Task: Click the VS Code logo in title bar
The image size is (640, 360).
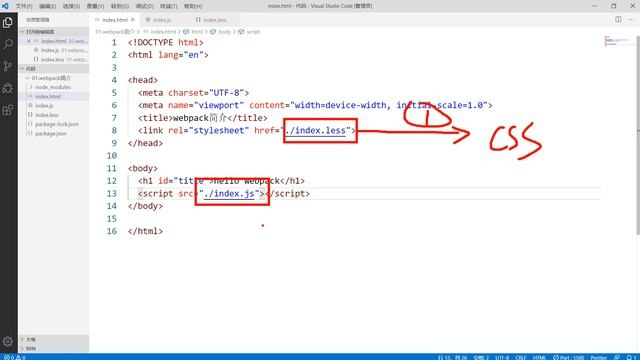Action: point(5,6)
